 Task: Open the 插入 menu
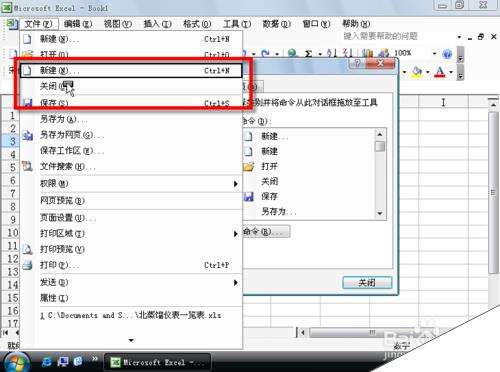[157, 24]
